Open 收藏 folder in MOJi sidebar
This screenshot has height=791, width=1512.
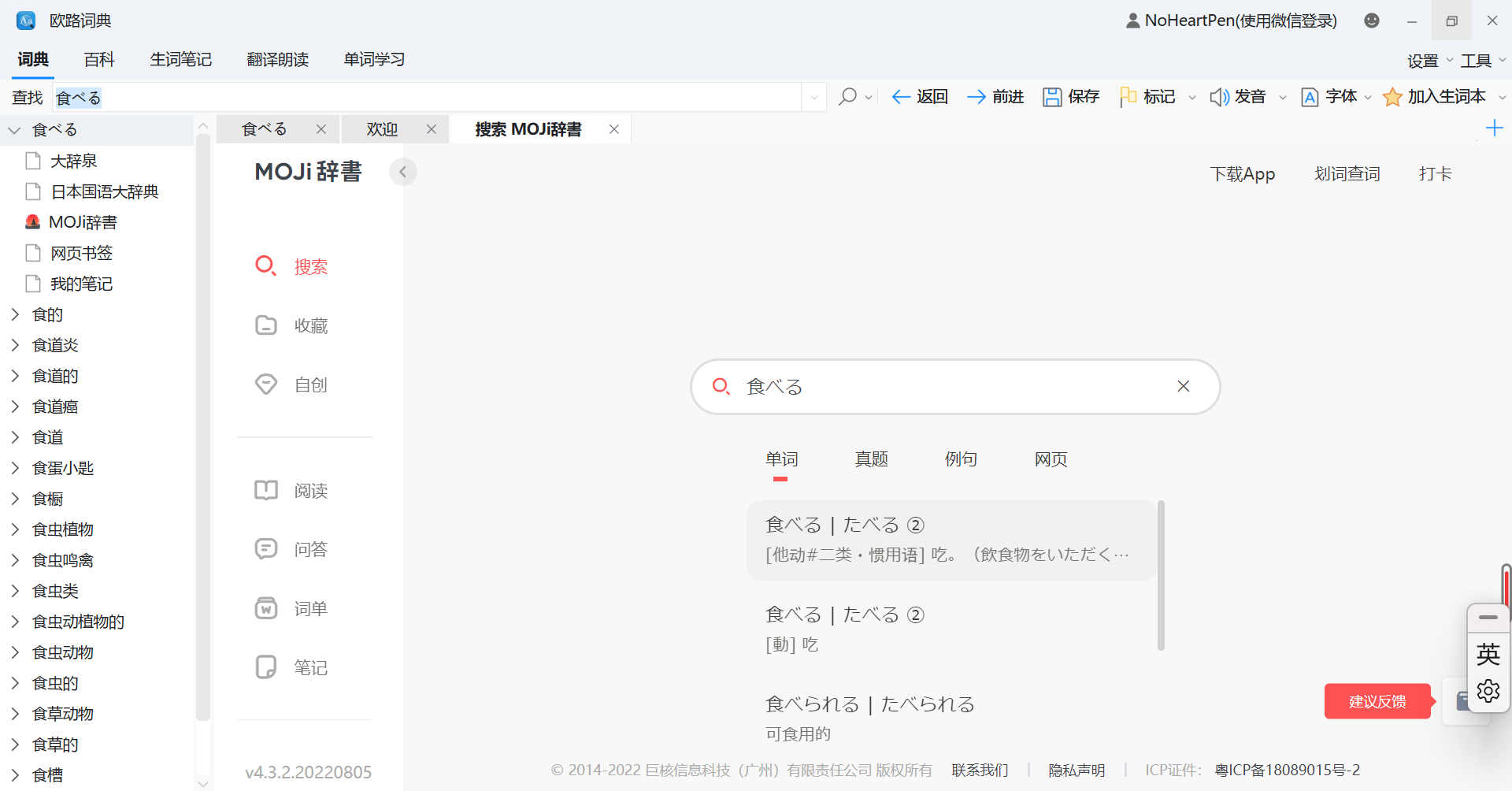pos(291,325)
